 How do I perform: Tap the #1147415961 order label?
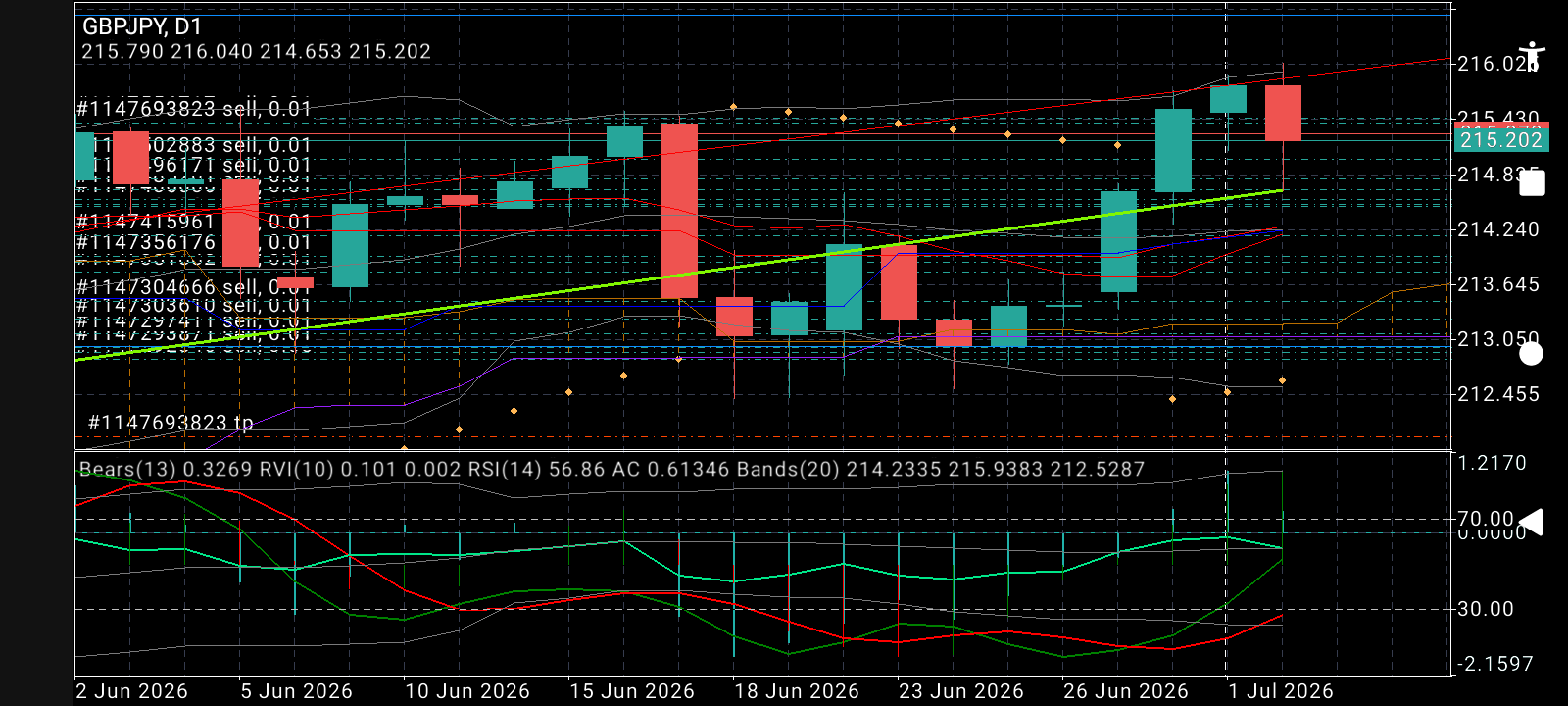tap(194, 222)
